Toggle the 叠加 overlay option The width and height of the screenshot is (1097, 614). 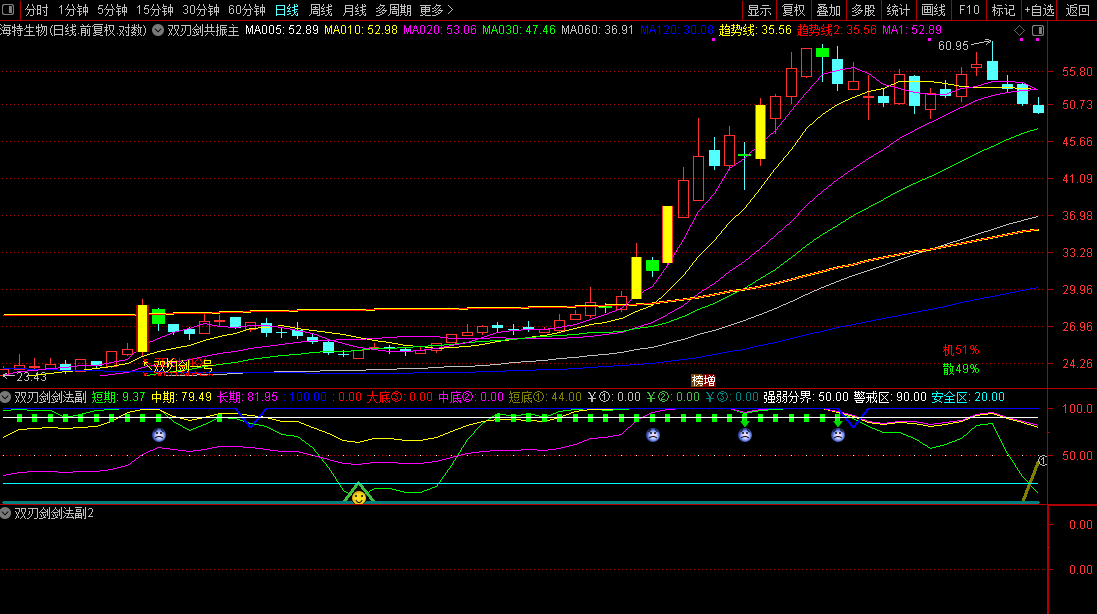pos(828,10)
